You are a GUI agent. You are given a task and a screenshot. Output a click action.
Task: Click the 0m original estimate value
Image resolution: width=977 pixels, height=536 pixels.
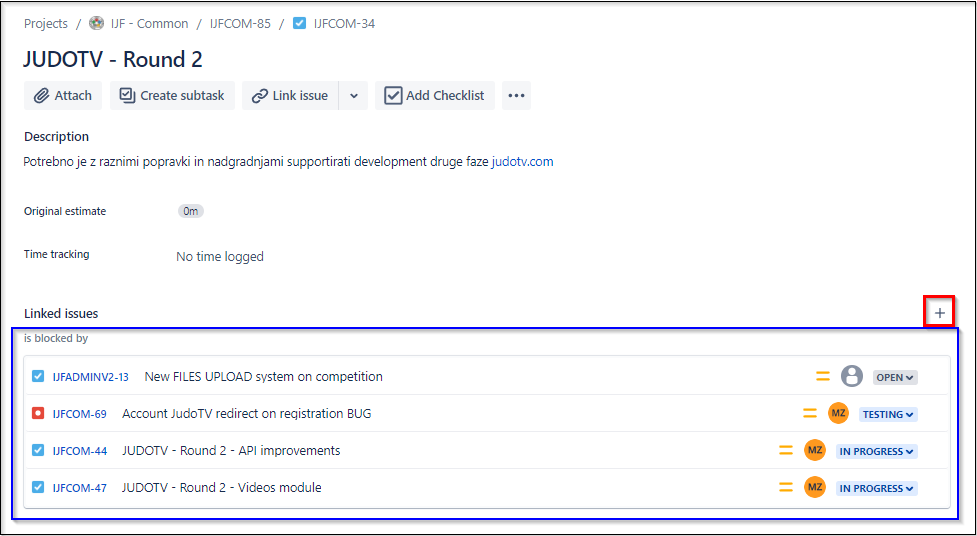[191, 211]
